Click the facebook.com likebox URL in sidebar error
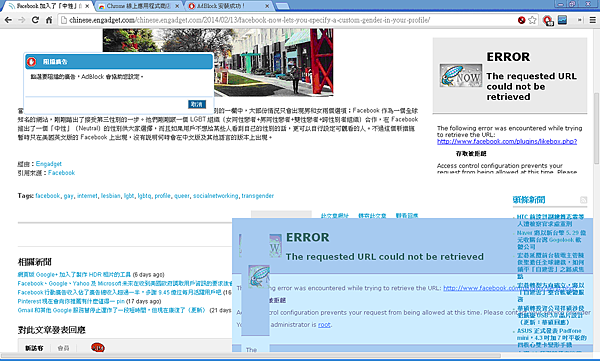The height and width of the screenshot is (361, 600). [507, 141]
